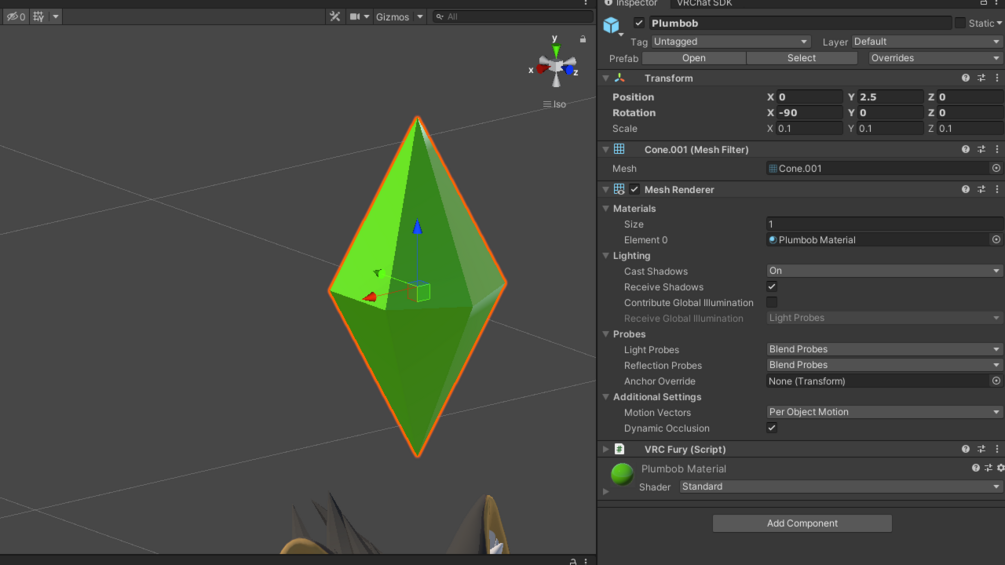1005x565 pixels.
Task: Open Mesh Renderer presets icon
Action: (x=981, y=190)
